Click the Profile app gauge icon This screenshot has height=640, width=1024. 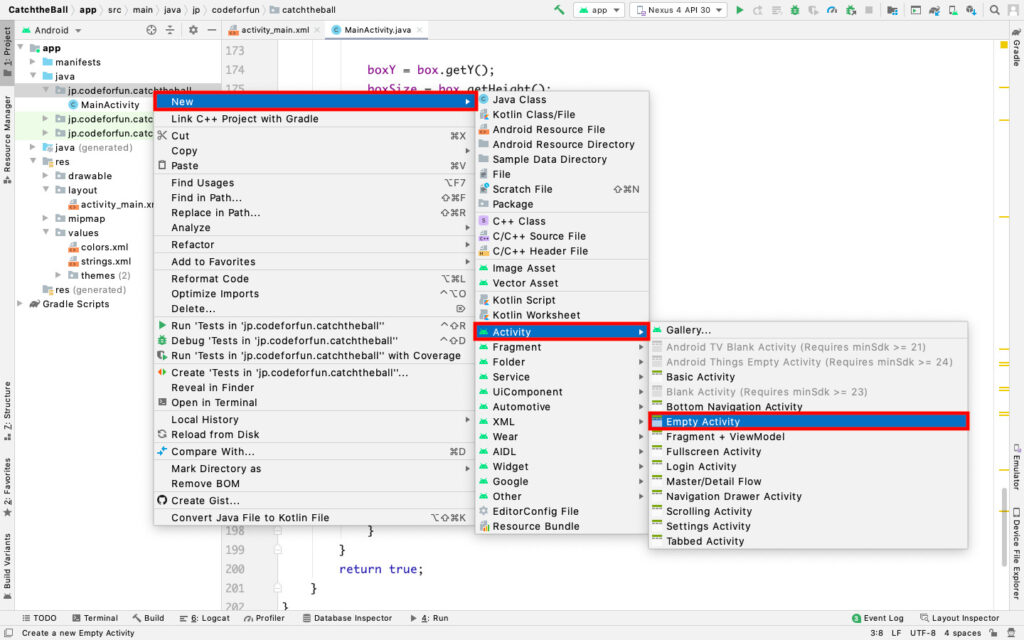point(831,10)
